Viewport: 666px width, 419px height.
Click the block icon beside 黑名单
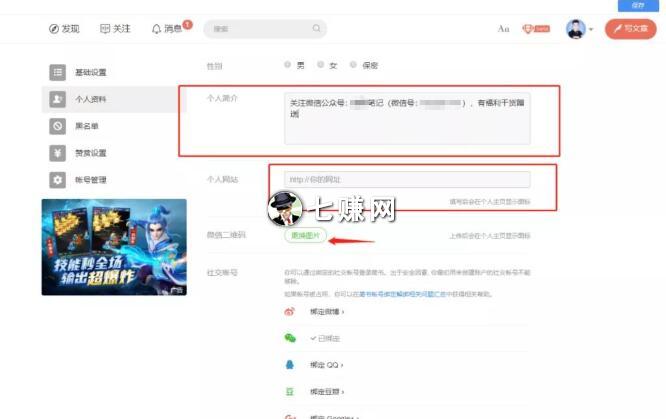(57, 126)
